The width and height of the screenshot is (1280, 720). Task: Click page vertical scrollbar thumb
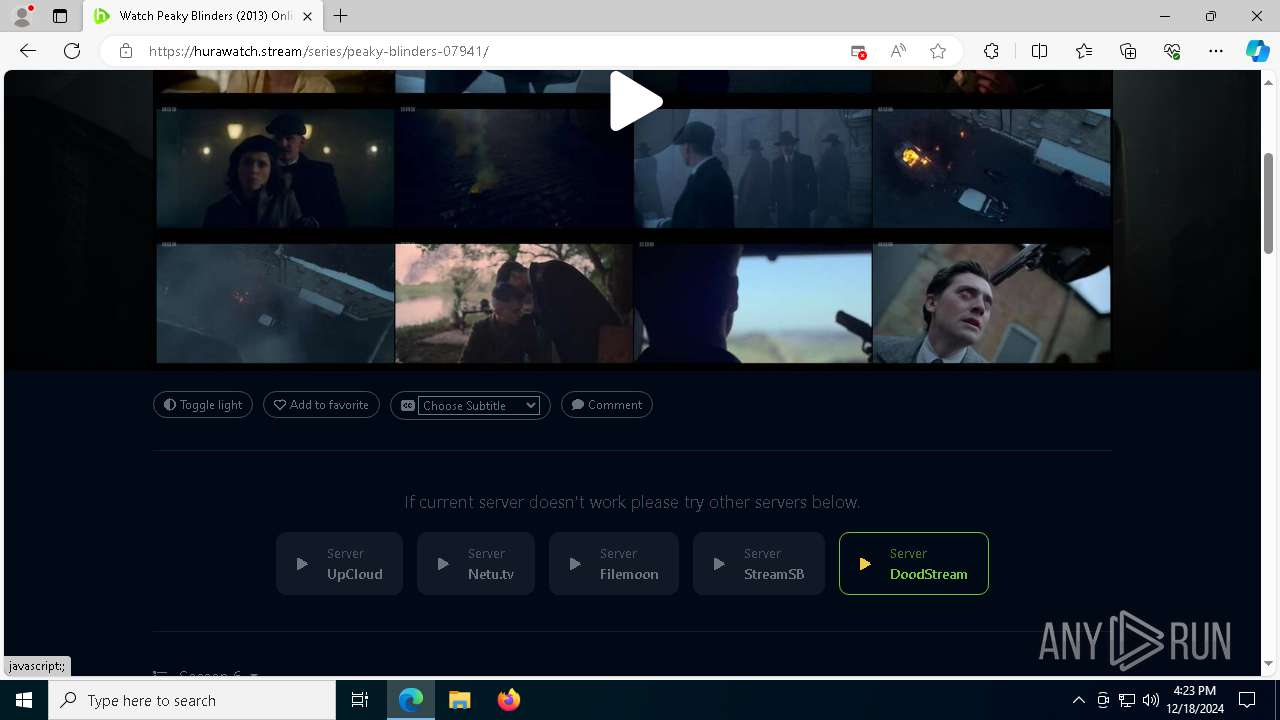click(x=1269, y=203)
